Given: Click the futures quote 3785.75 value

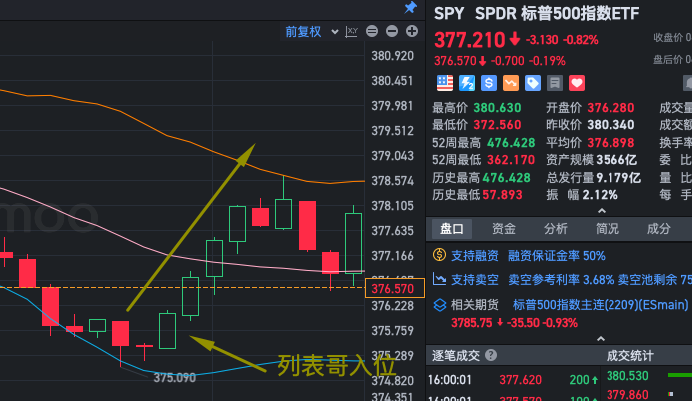Looking at the screenshot, I should [x=471, y=323].
